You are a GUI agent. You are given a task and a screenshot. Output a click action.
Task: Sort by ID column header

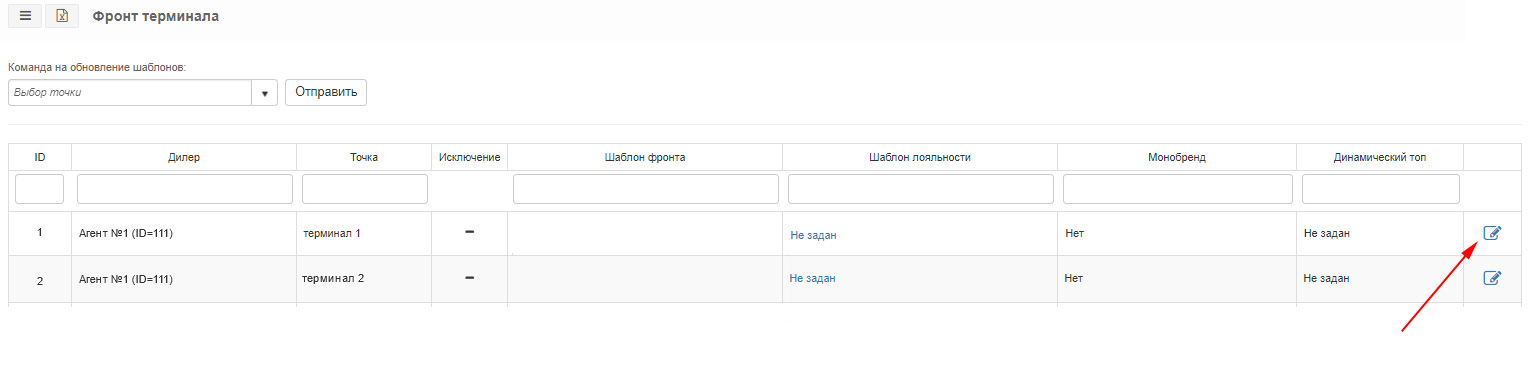40,157
